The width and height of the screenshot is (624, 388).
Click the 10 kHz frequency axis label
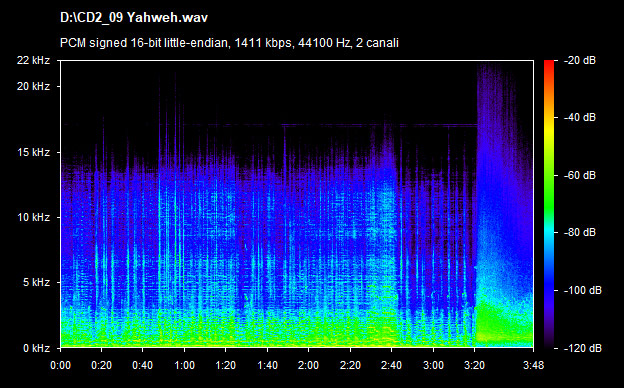pyautogui.click(x=33, y=217)
